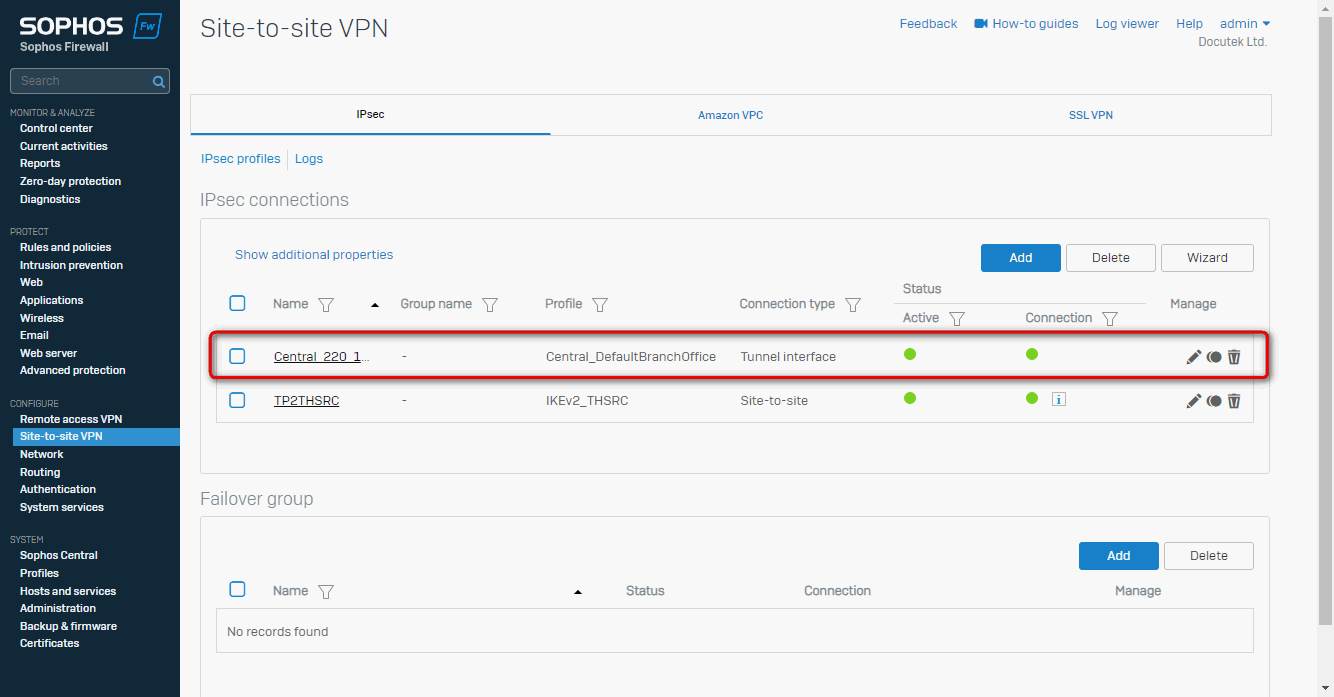Click the sort arrow beside IPsec Name column
The image size is (1334, 697).
coord(375,305)
